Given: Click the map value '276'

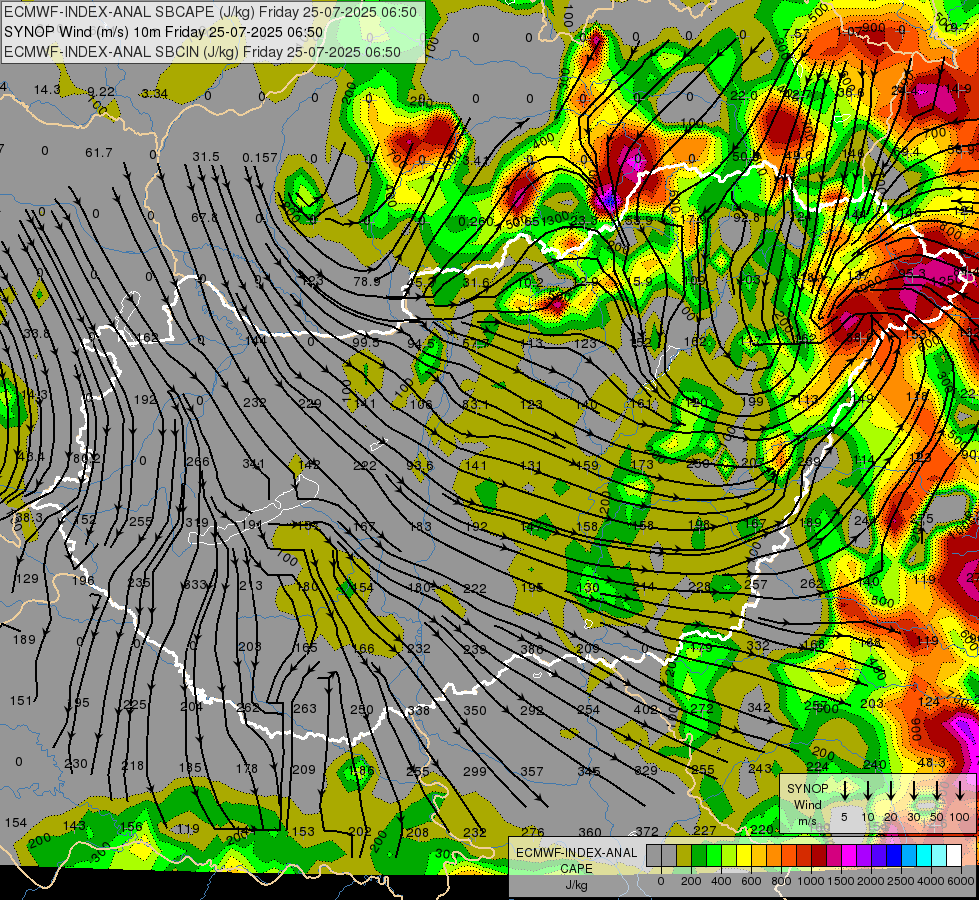Looking at the screenshot, I should tap(533, 833).
